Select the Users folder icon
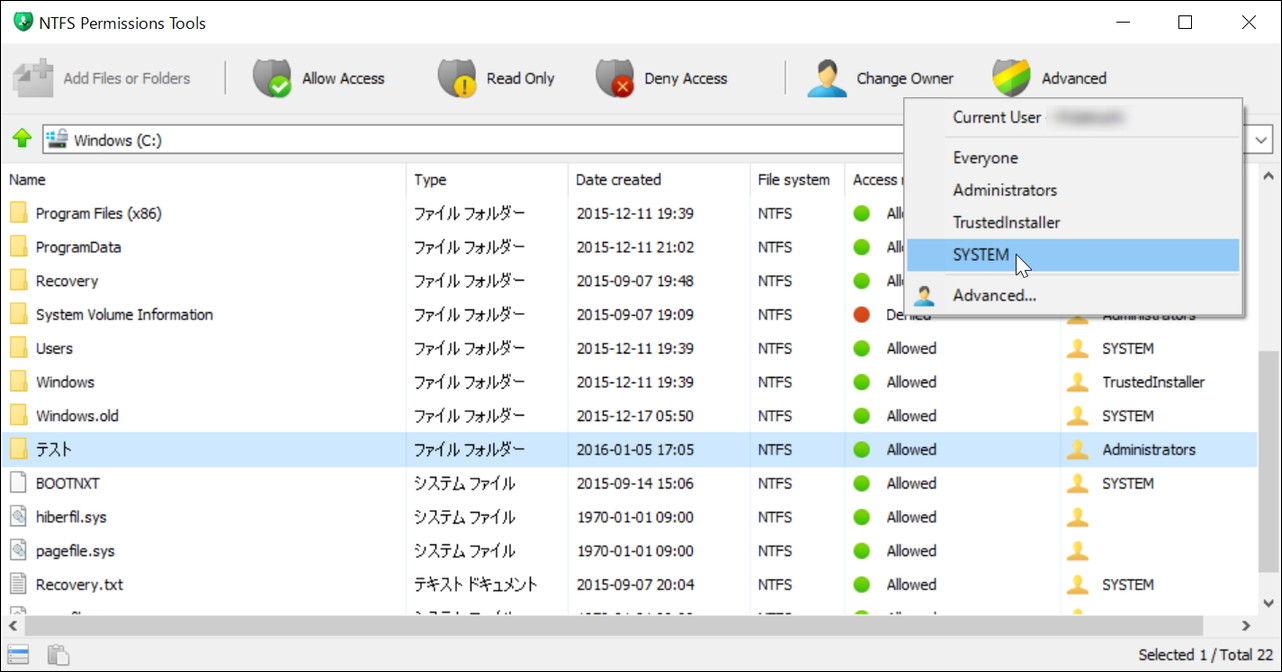This screenshot has width=1282, height=672. (18, 348)
